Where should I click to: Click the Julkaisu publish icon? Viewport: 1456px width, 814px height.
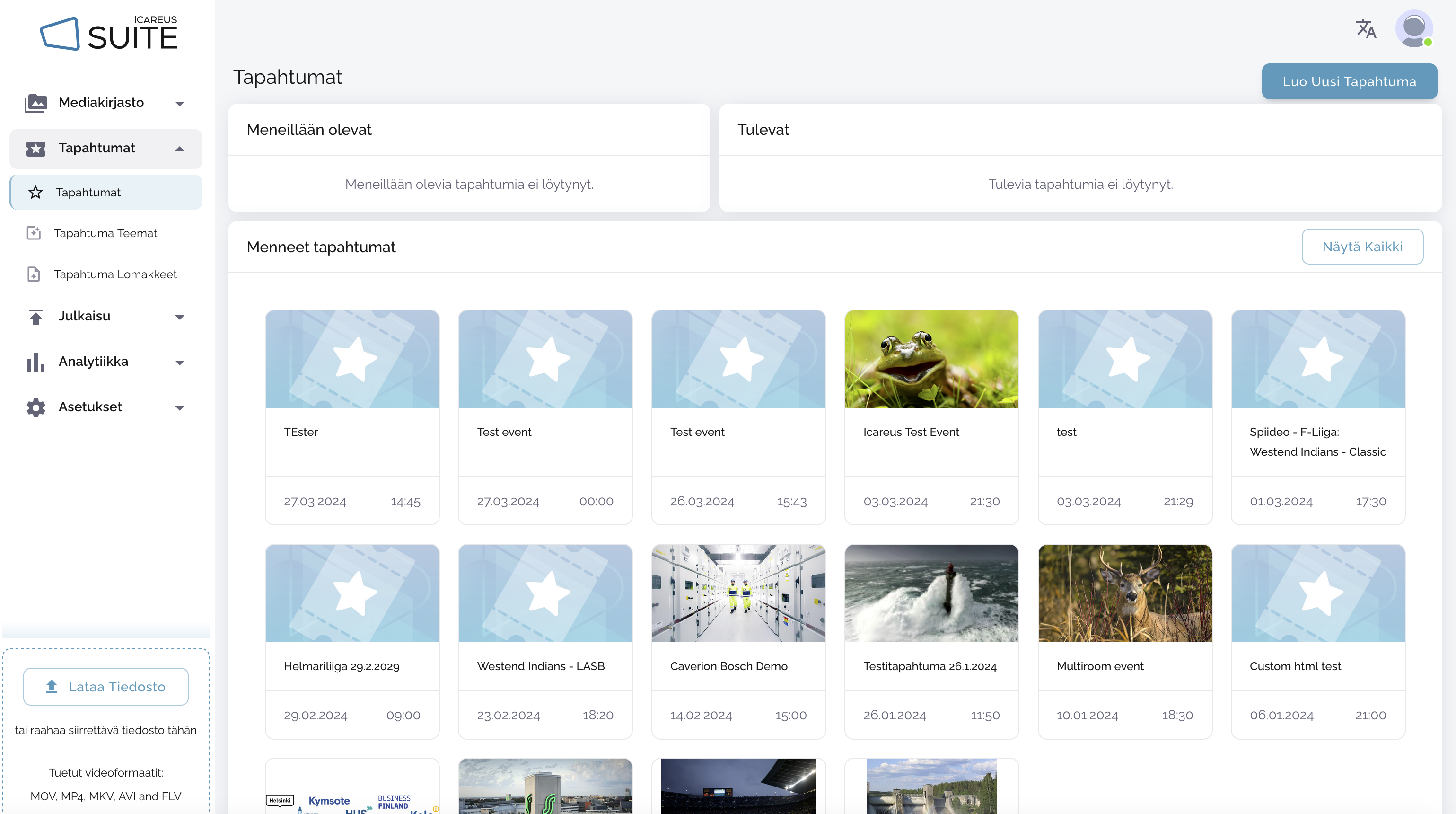click(35, 317)
